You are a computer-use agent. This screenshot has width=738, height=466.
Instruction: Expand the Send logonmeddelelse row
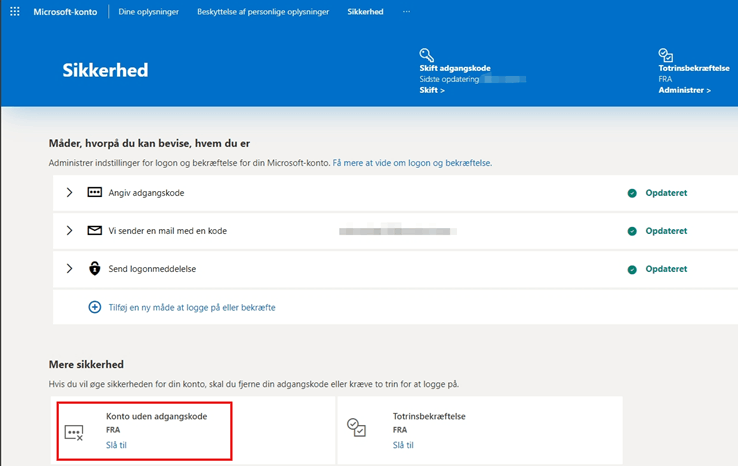pyautogui.click(x=69, y=268)
